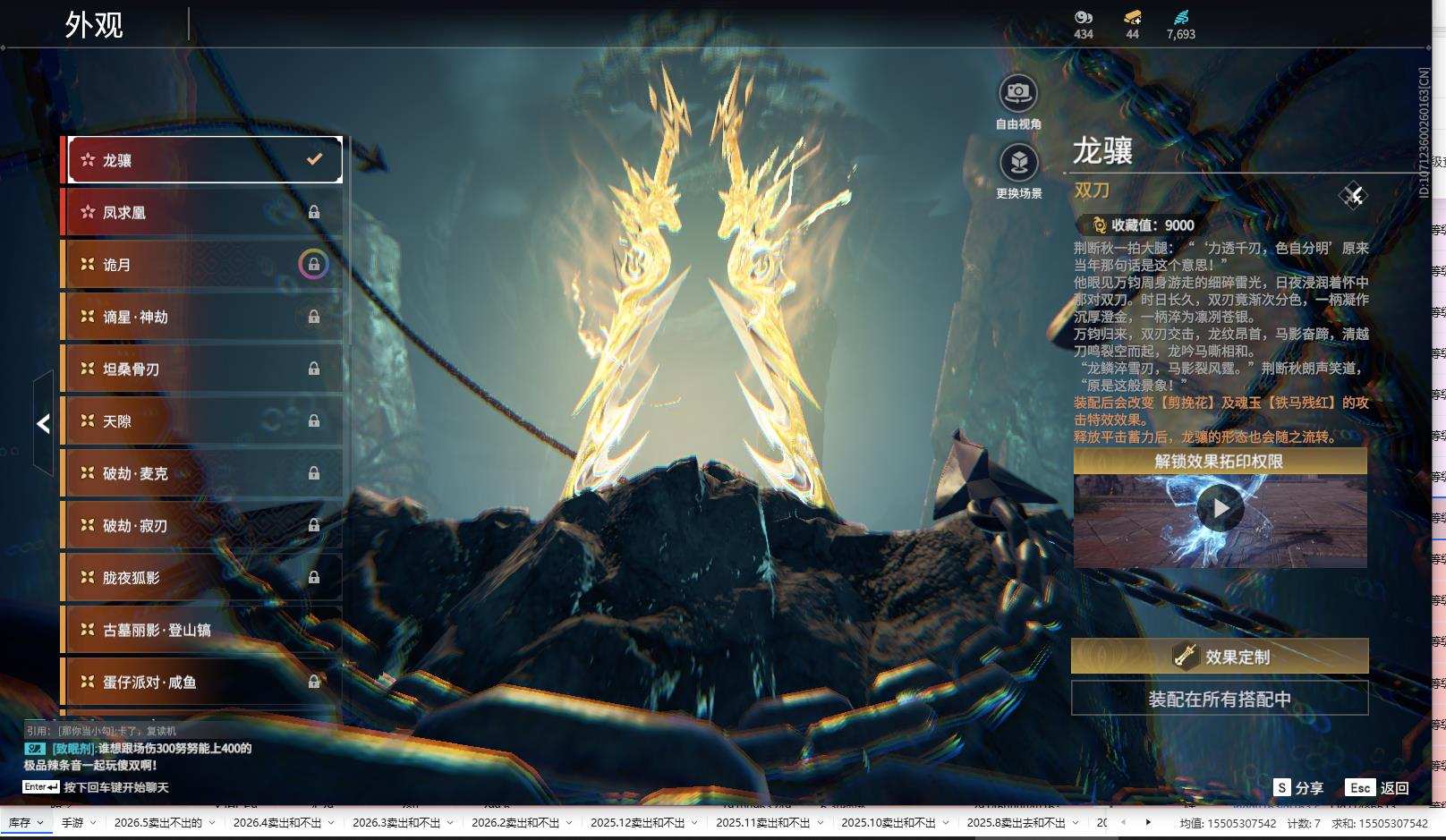Choose the 蛋仔派对·咸鱼 skin
This screenshot has height=840, width=1446.
tap(201, 682)
